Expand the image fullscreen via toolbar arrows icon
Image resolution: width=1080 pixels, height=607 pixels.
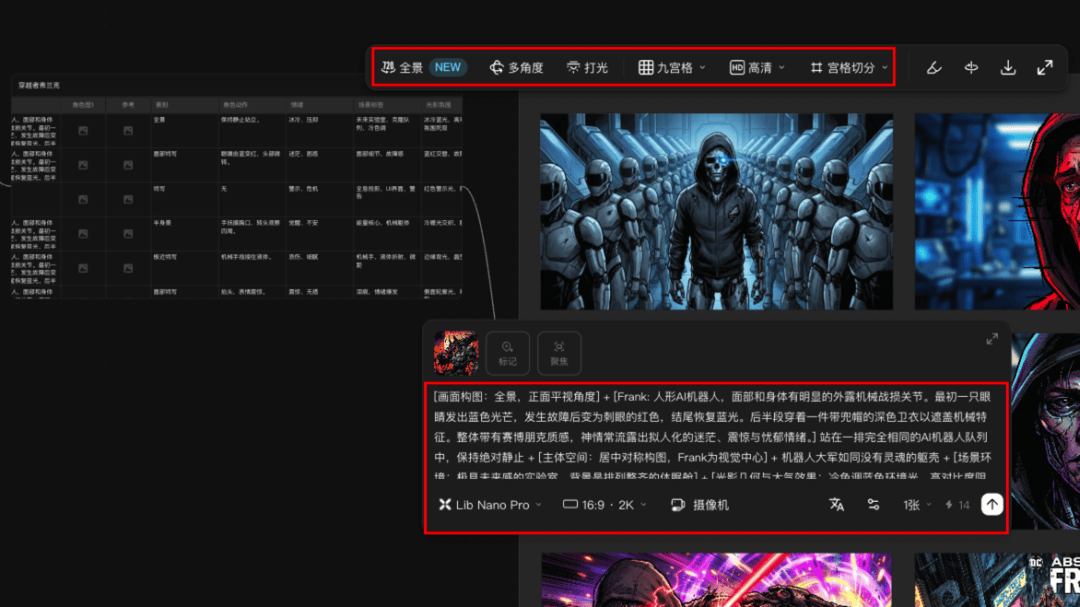tap(1045, 68)
